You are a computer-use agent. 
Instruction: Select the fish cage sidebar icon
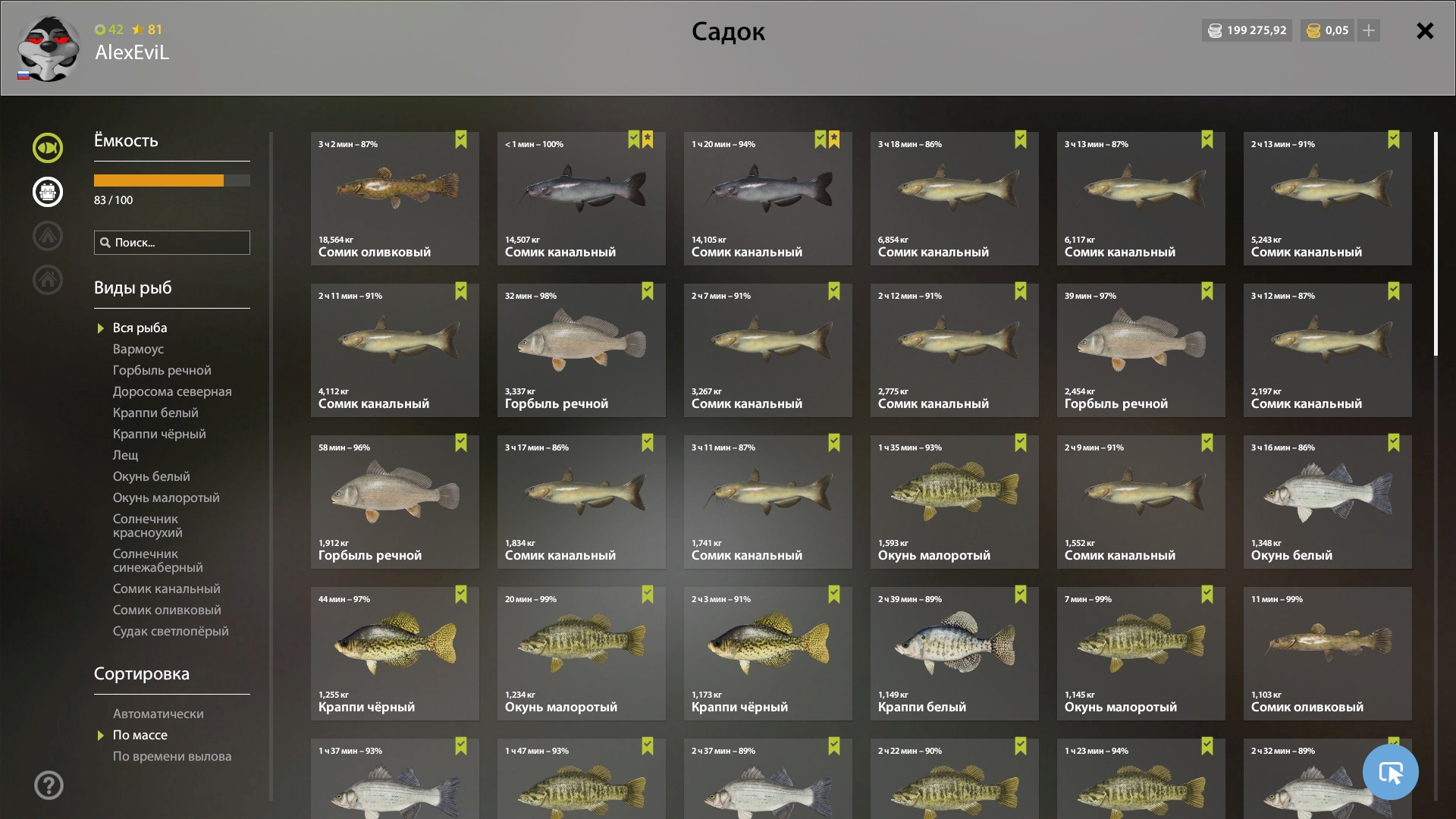pyautogui.click(x=48, y=192)
